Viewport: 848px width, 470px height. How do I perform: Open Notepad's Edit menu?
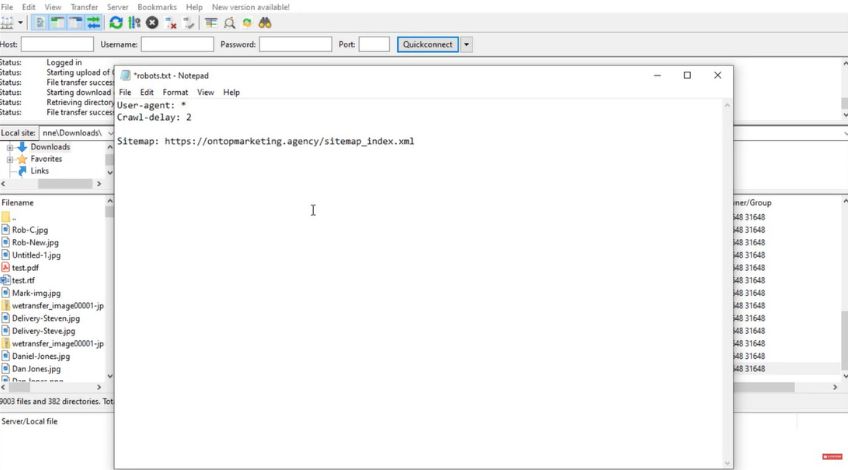tap(147, 92)
